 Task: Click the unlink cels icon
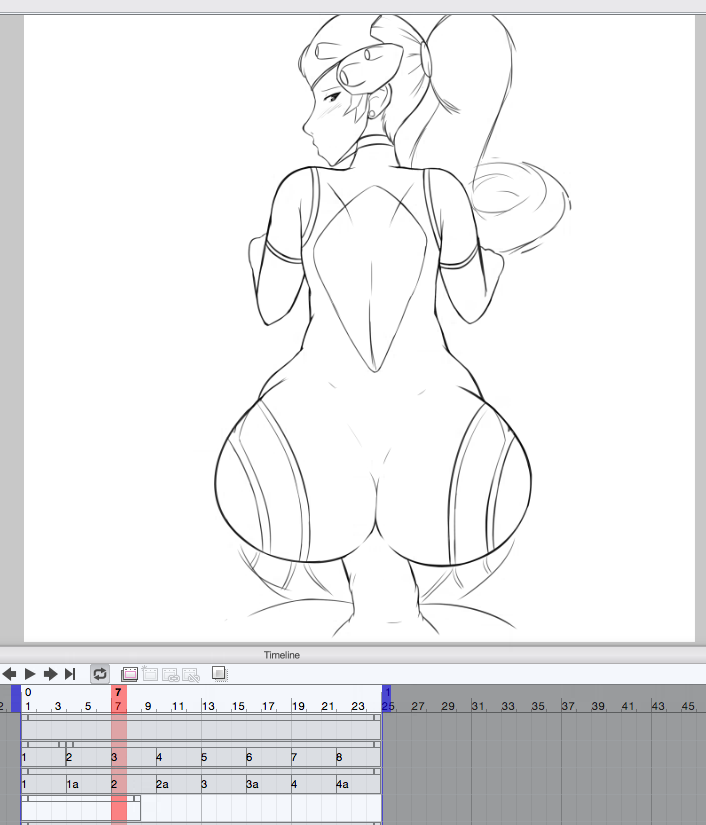coord(191,675)
